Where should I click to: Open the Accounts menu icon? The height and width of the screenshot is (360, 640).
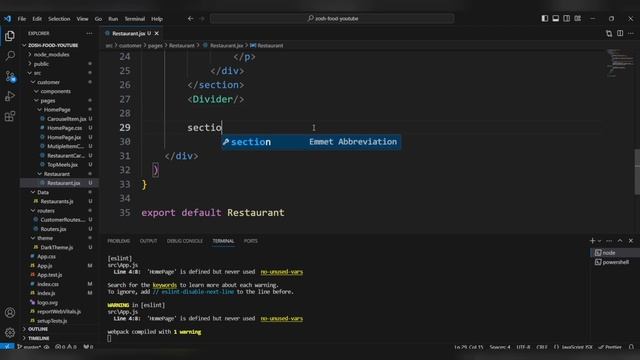coord(10,313)
